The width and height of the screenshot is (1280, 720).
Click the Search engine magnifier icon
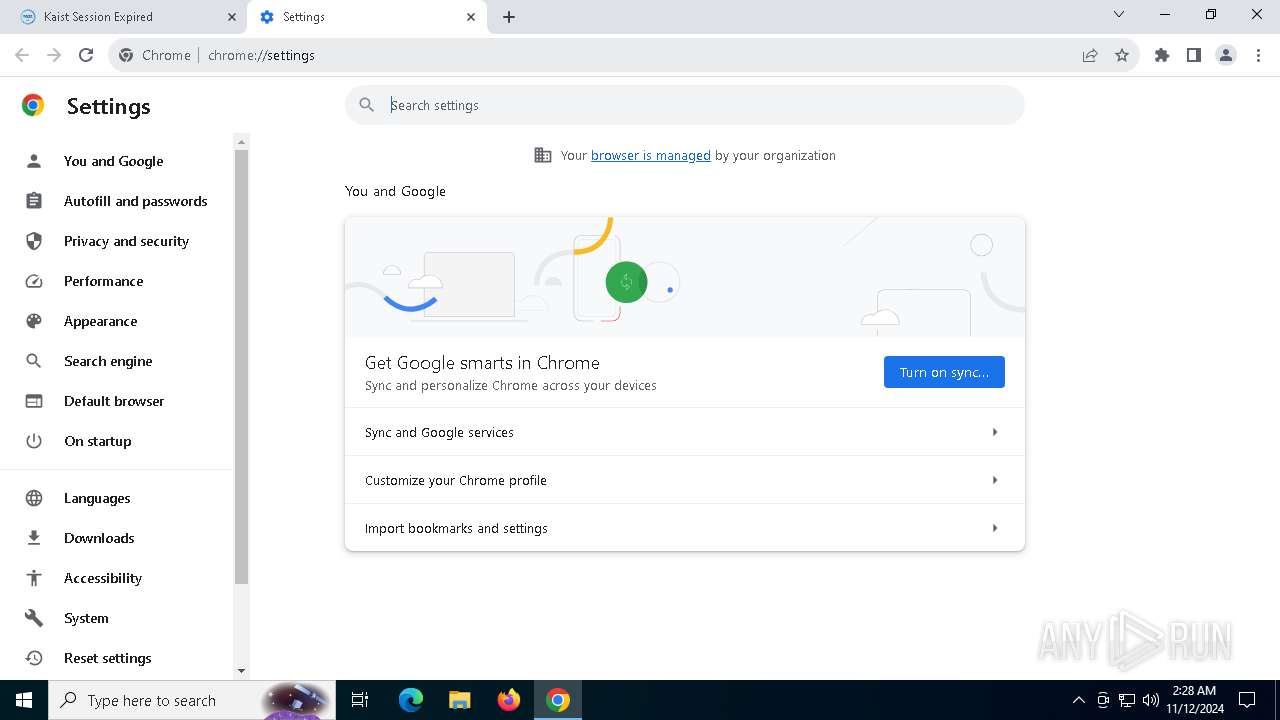(x=34, y=361)
